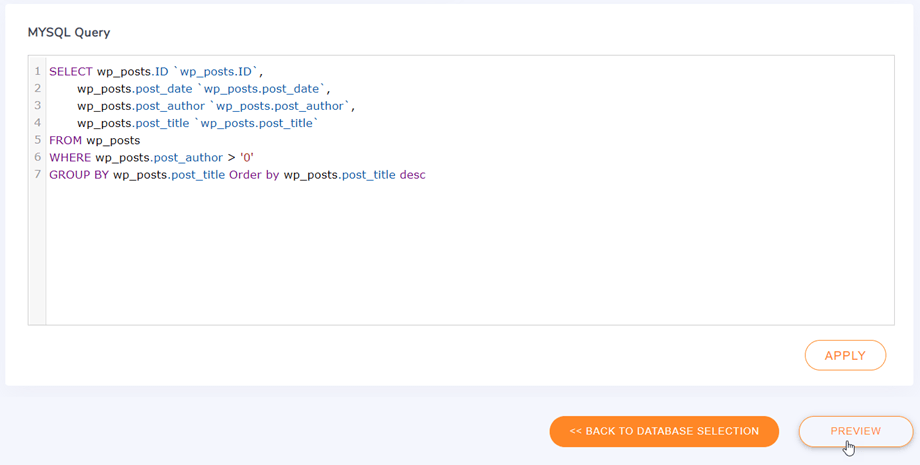
Task: Click the APPLY button
Action: 845,355
